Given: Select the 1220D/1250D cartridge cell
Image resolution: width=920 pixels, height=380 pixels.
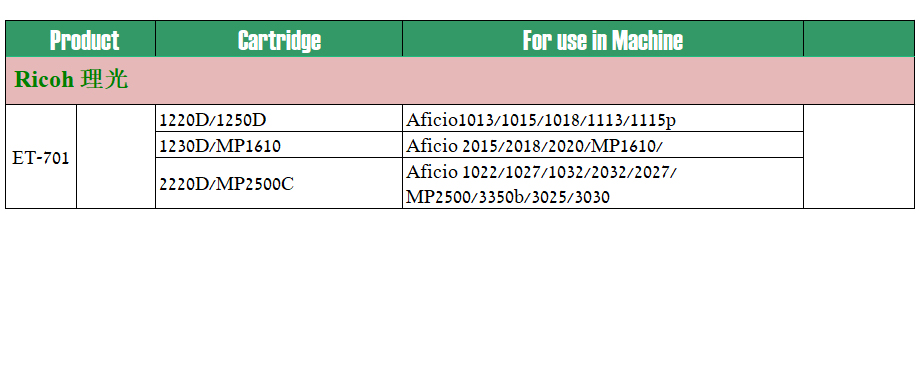Looking at the screenshot, I should click(x=279, y=118).
